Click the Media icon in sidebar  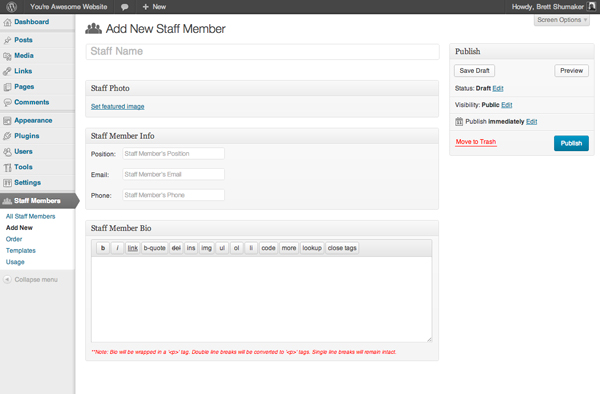pyautogui.click(x=7, y=56)
